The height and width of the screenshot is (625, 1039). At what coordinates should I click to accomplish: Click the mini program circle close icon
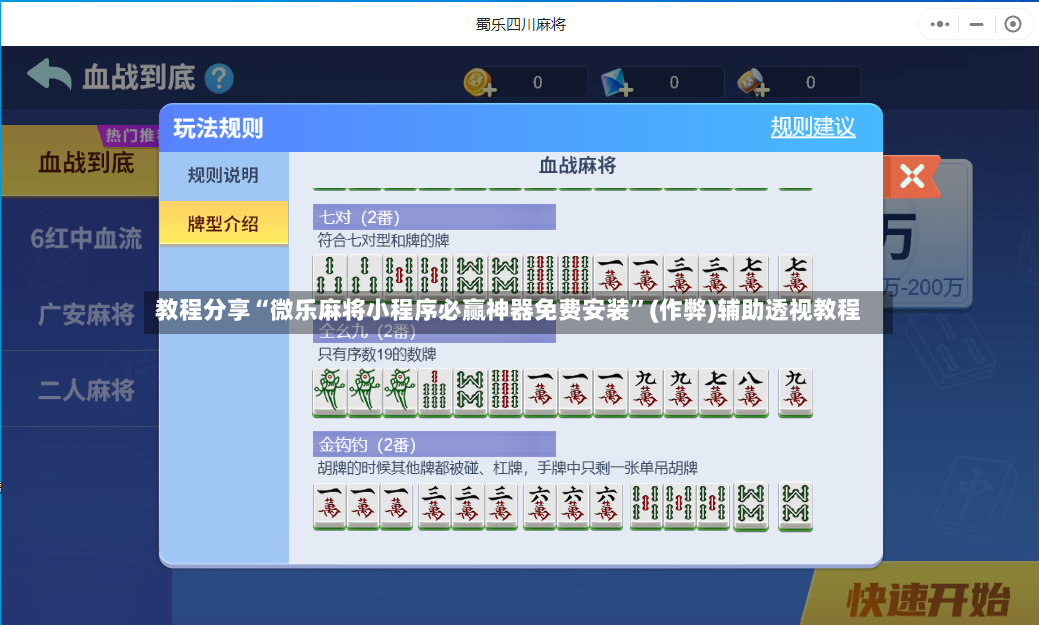coord(1012,25)
